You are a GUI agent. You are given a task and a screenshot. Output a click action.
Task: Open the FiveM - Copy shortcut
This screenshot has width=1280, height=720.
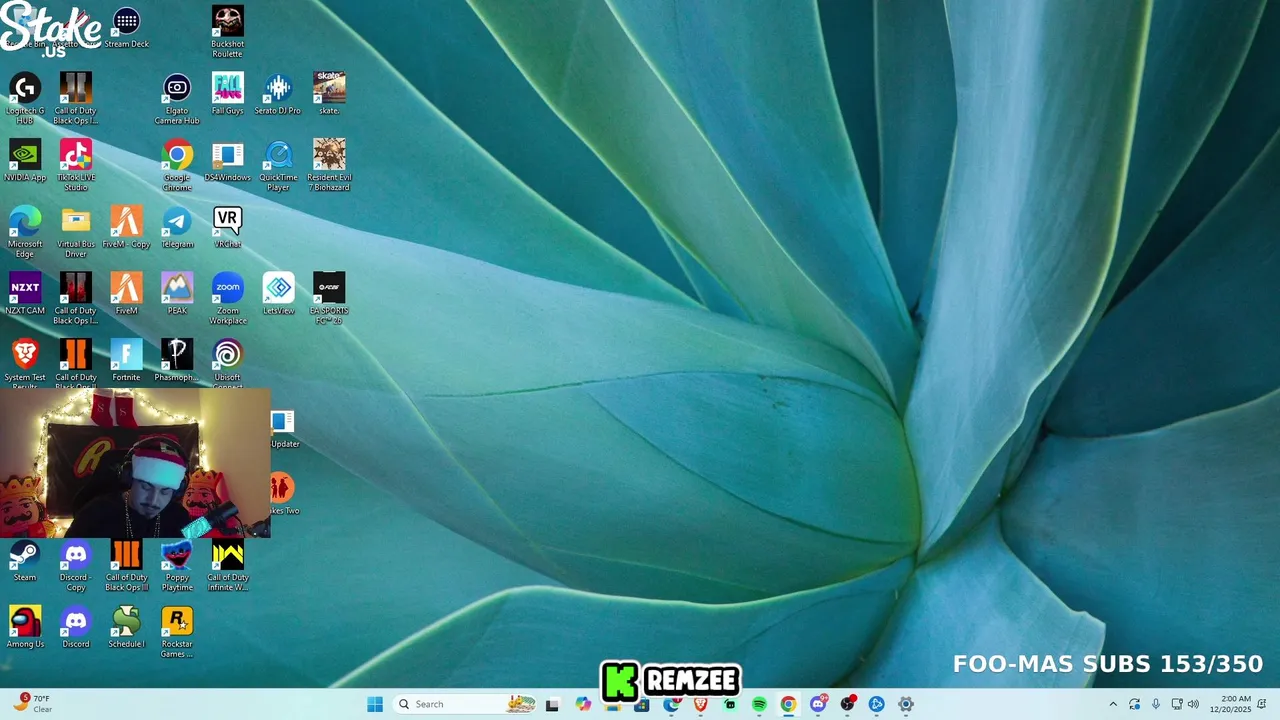[126, 228]
